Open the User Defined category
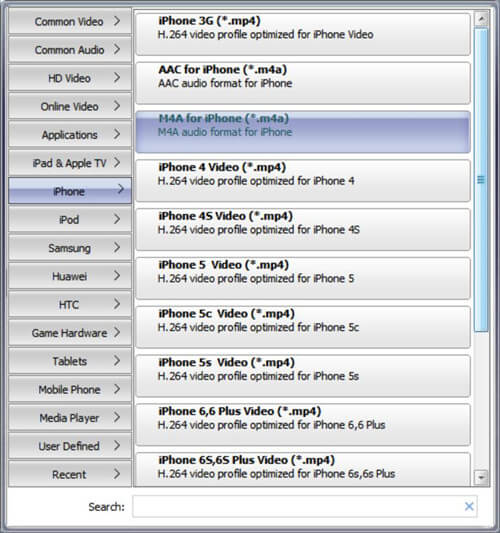 click(x=70, y=446)
